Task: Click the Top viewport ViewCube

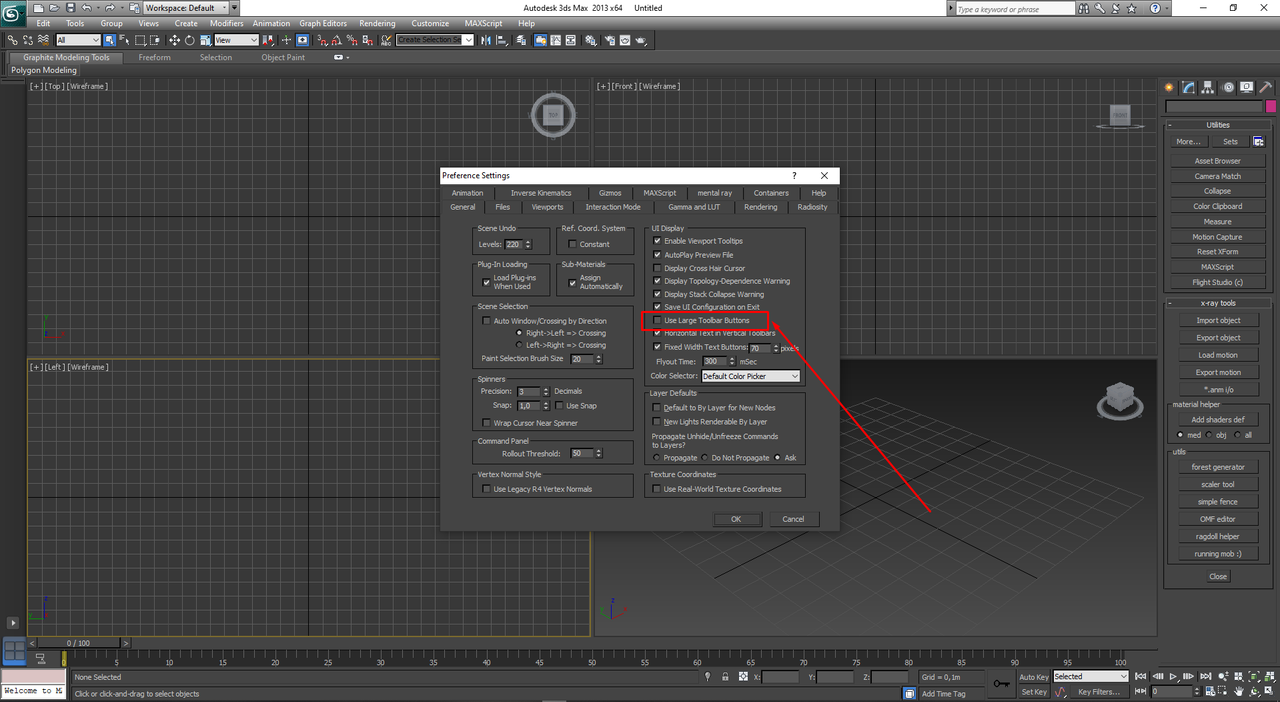Action: click(x=553, y=116)
